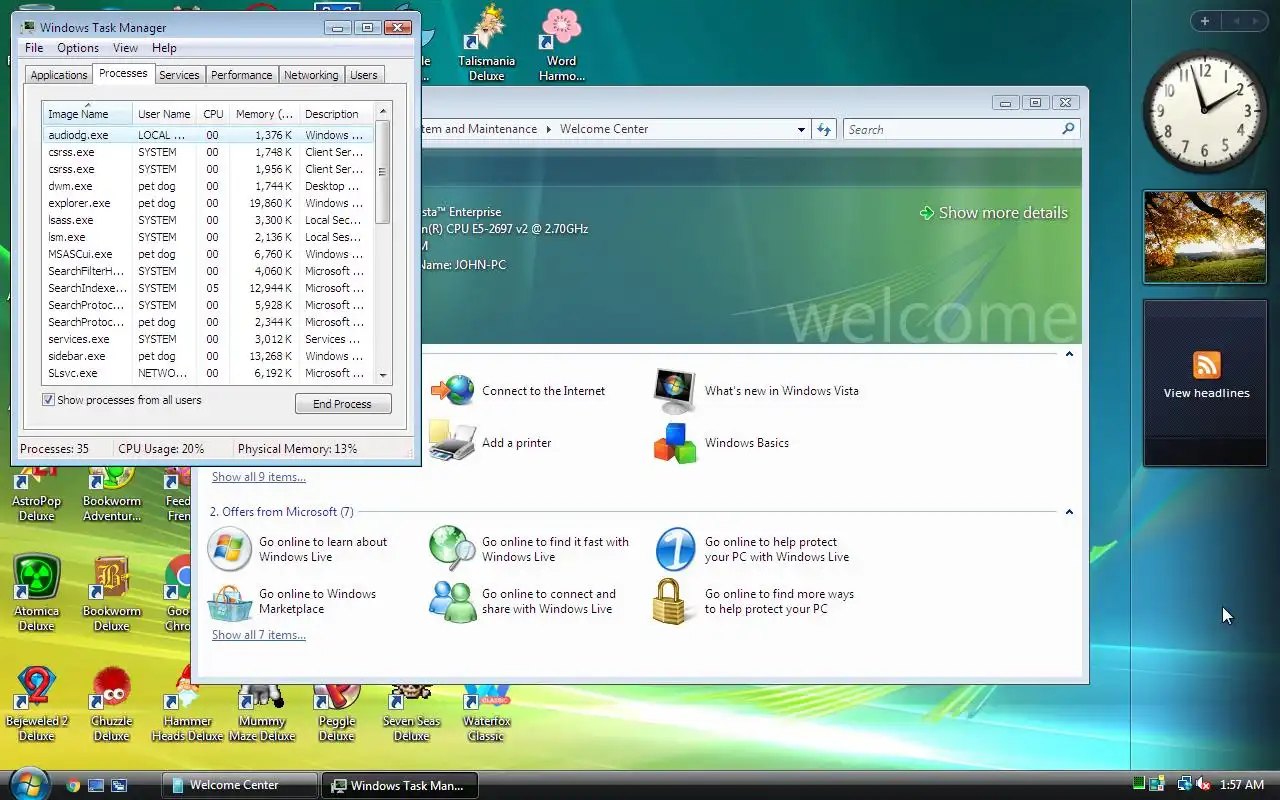The width and height of the screenshot is (1280, 800).
Task: Switch to the Networking tab
Action: click(x=311, y=75)
